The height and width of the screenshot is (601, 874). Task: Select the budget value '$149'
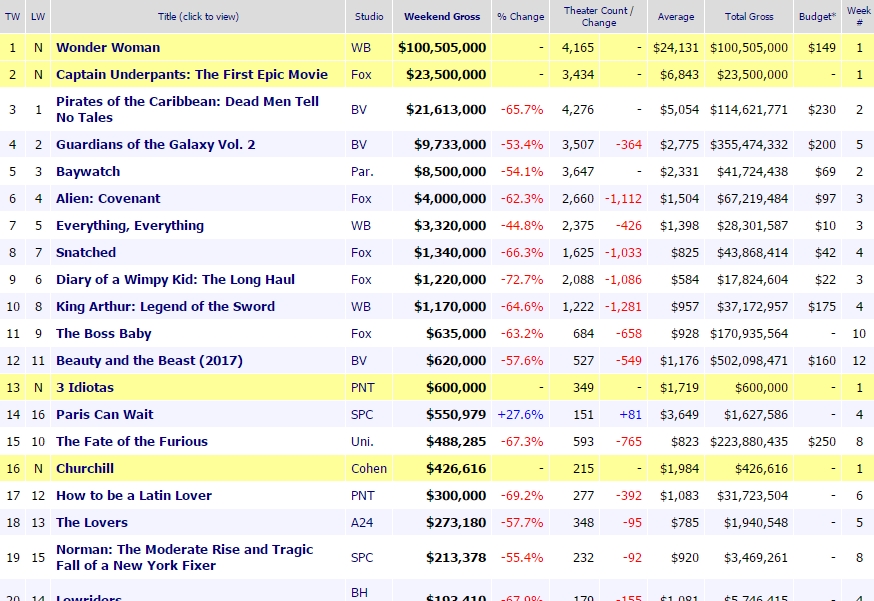coord(822,47)
